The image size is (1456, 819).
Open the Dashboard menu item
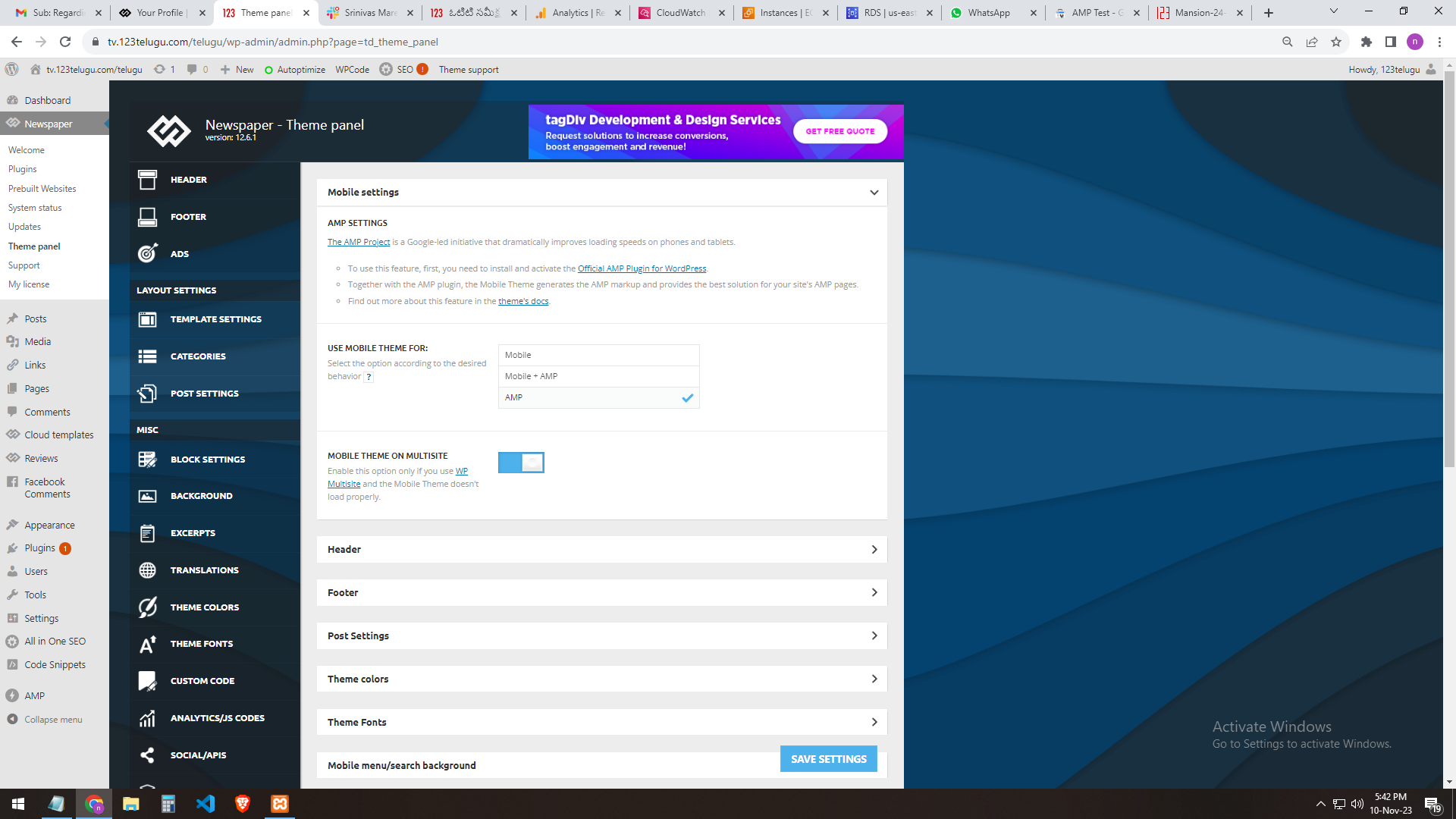(x=47, y=100)
